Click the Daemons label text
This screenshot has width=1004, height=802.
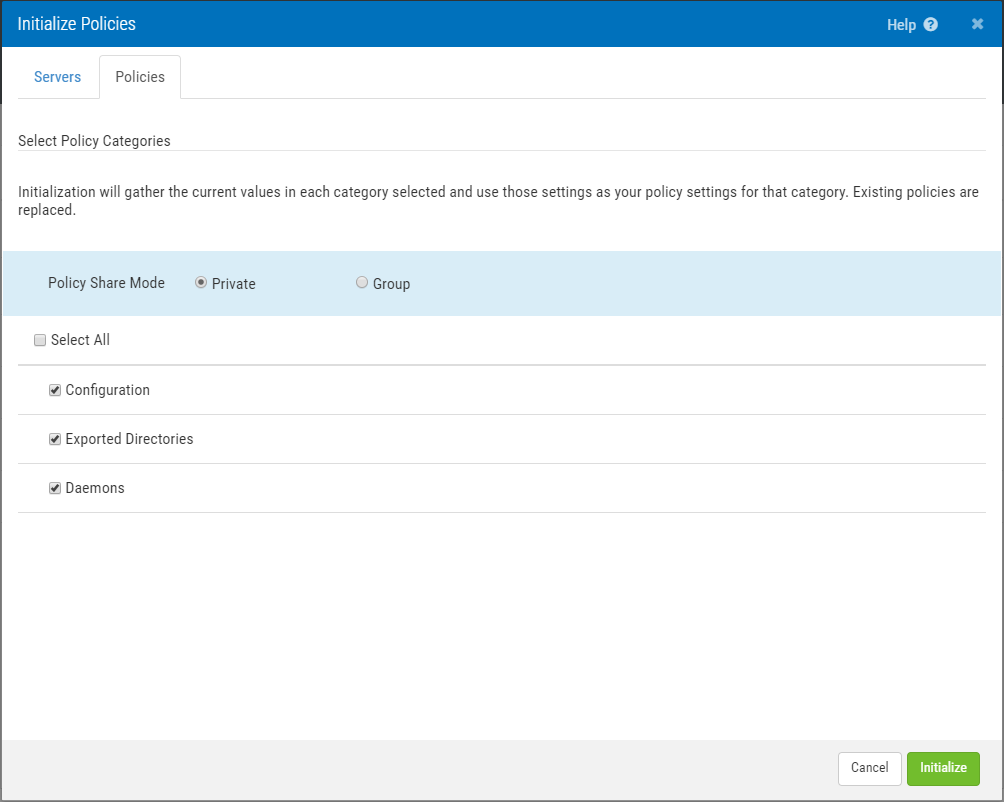pos(95,488)
